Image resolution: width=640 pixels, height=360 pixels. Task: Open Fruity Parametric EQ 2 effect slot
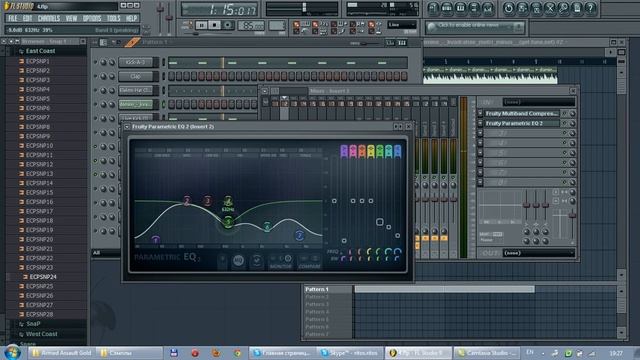(x=521, y=123)
